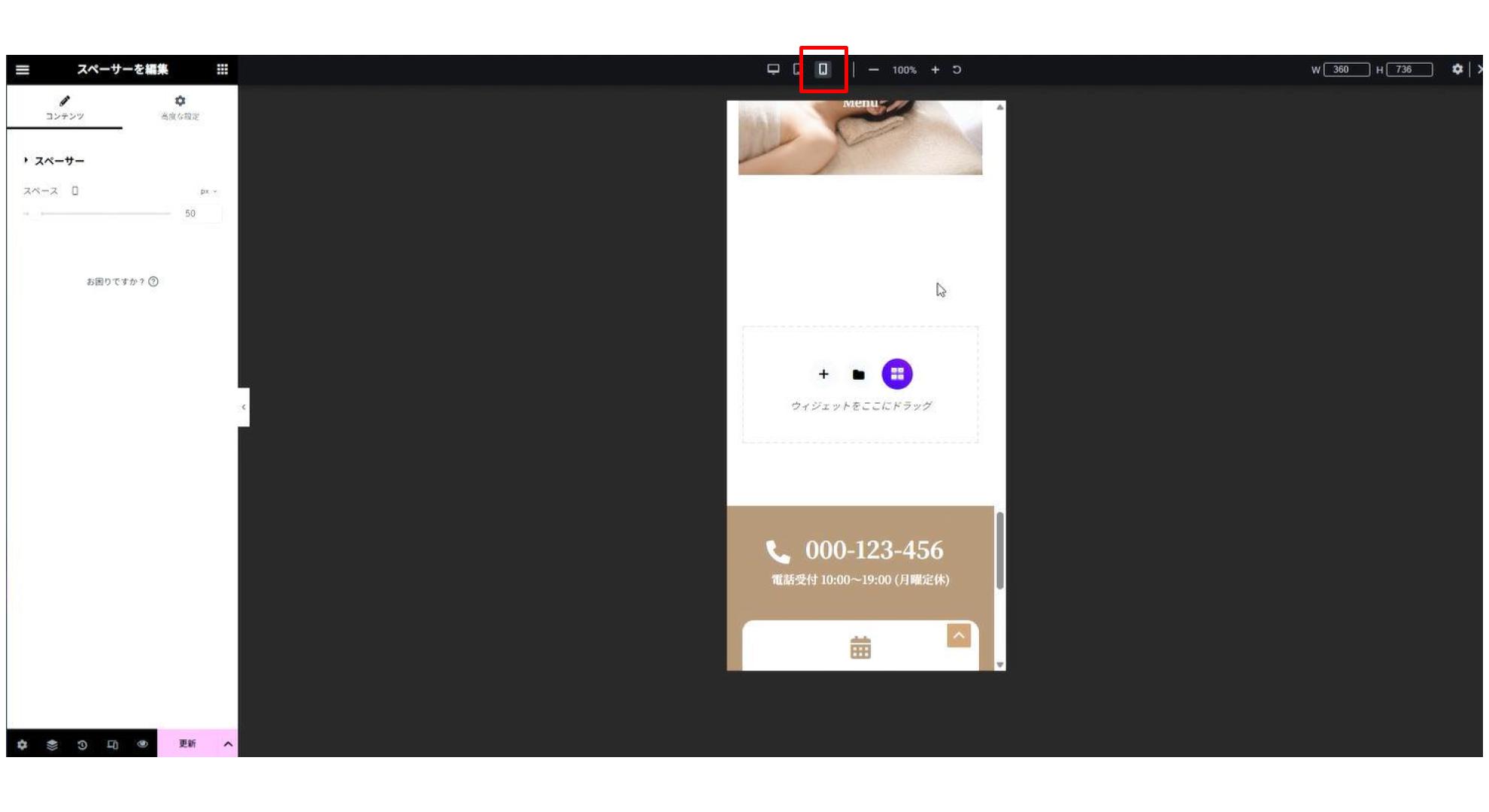Open the widgets grid panel
Image resolution: width=1489 pixels, height=812 pixels.
[222, 69]
